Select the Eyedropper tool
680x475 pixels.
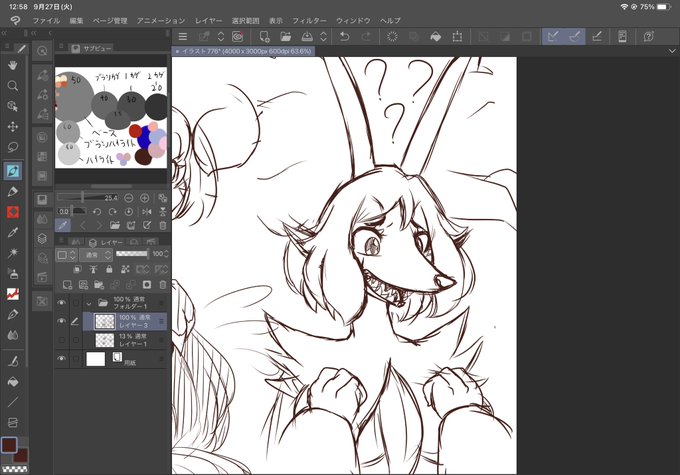tap(13, 233)
